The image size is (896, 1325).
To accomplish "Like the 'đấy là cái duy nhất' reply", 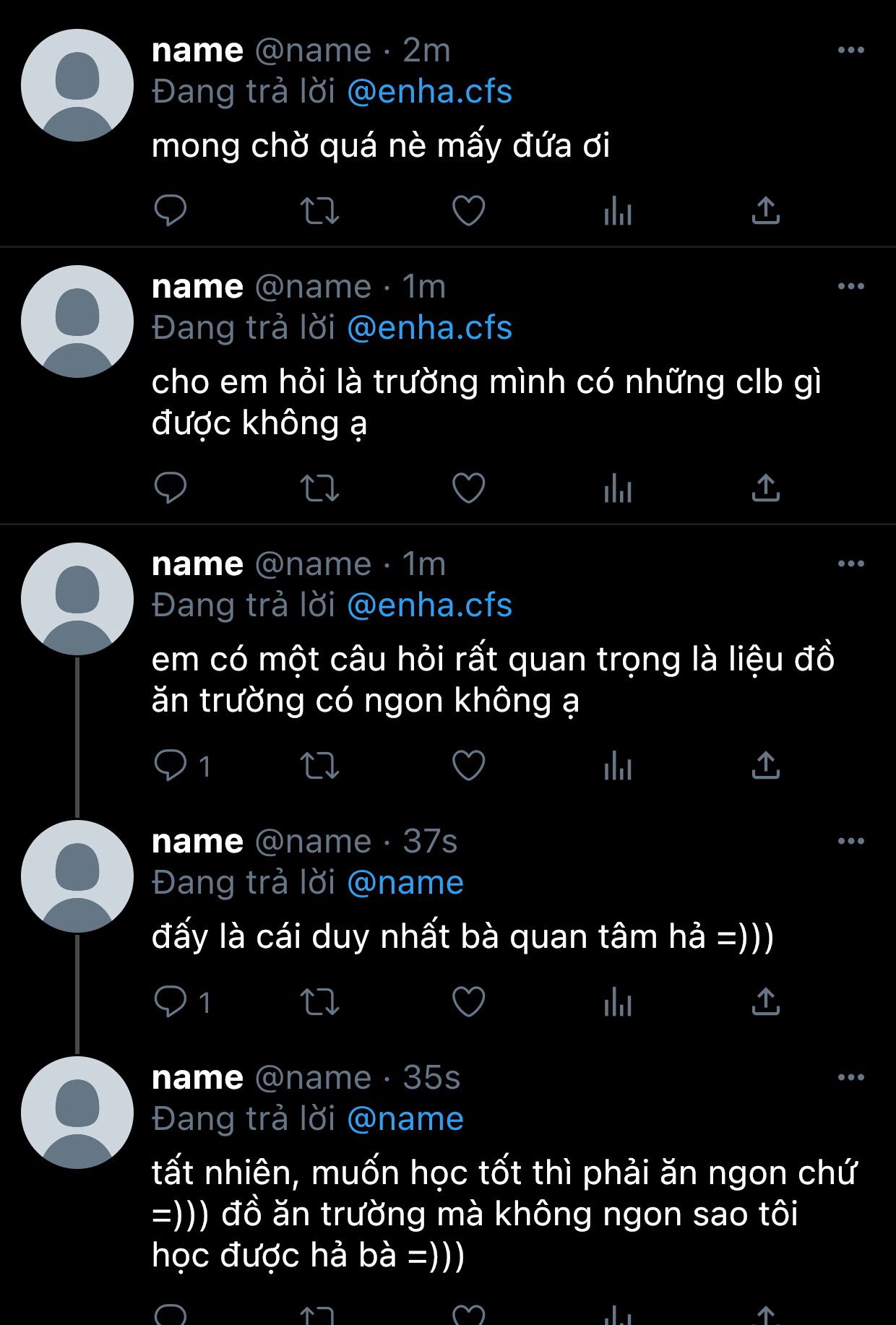I will 468,1002.
